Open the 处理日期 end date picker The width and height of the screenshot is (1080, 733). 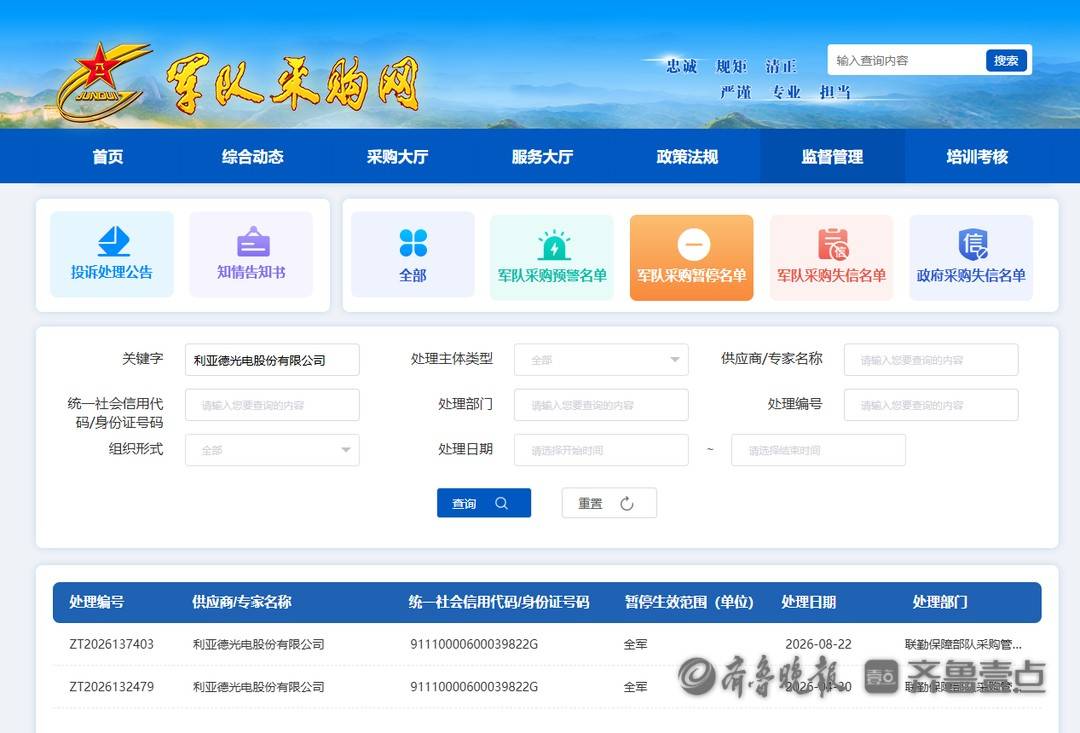[818, 450]
